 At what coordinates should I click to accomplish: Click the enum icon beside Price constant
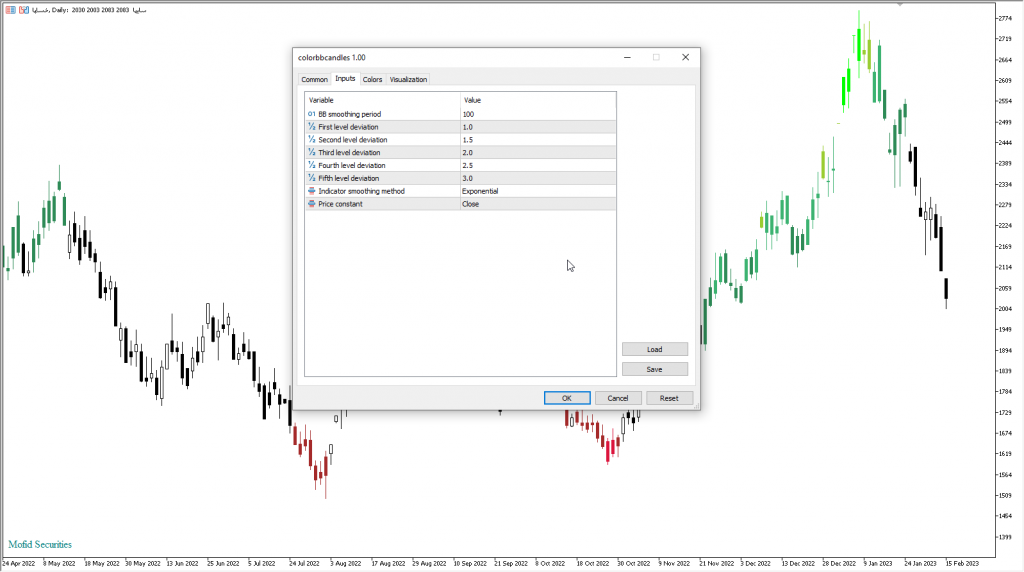pos(311,203)
